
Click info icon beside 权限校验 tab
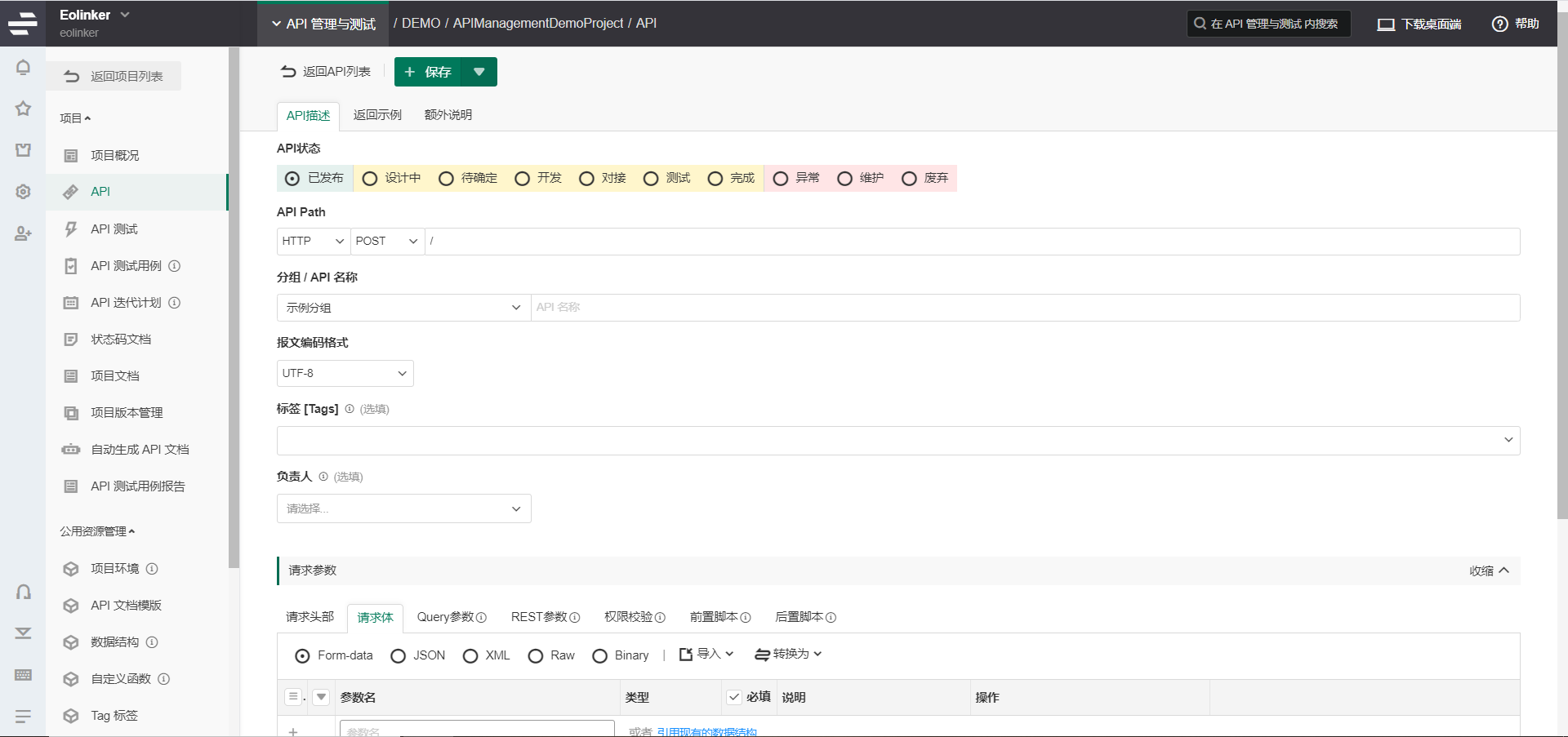(660, 618)
